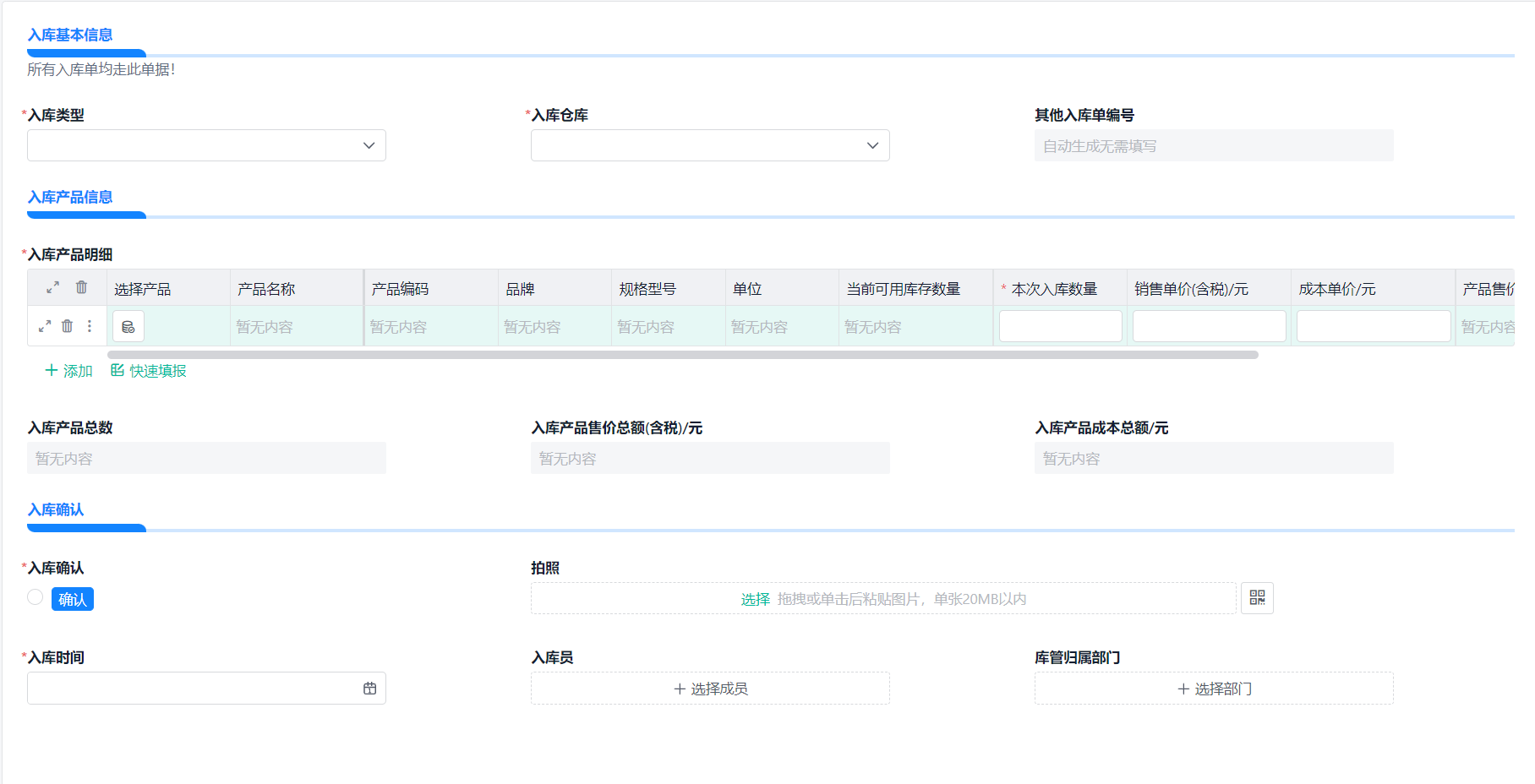Click the trash icon in table header

point(81,287)
